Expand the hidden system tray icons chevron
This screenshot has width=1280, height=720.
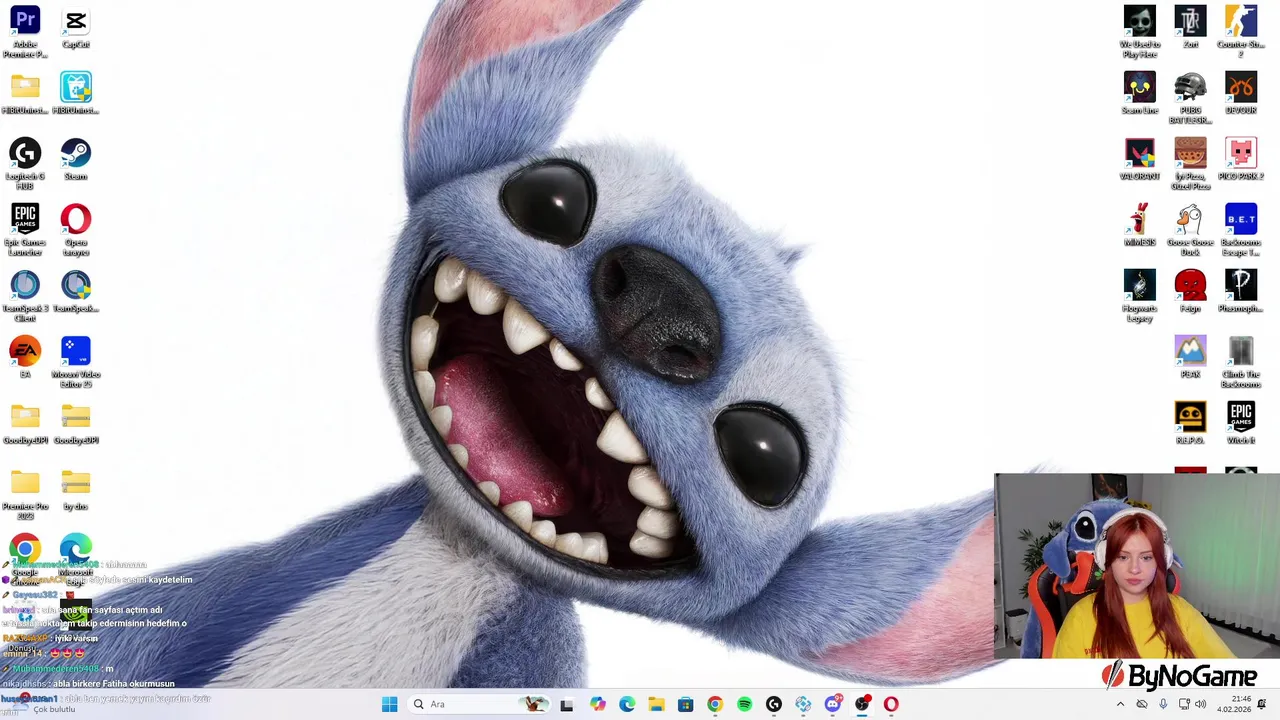tap(1120, 704)
